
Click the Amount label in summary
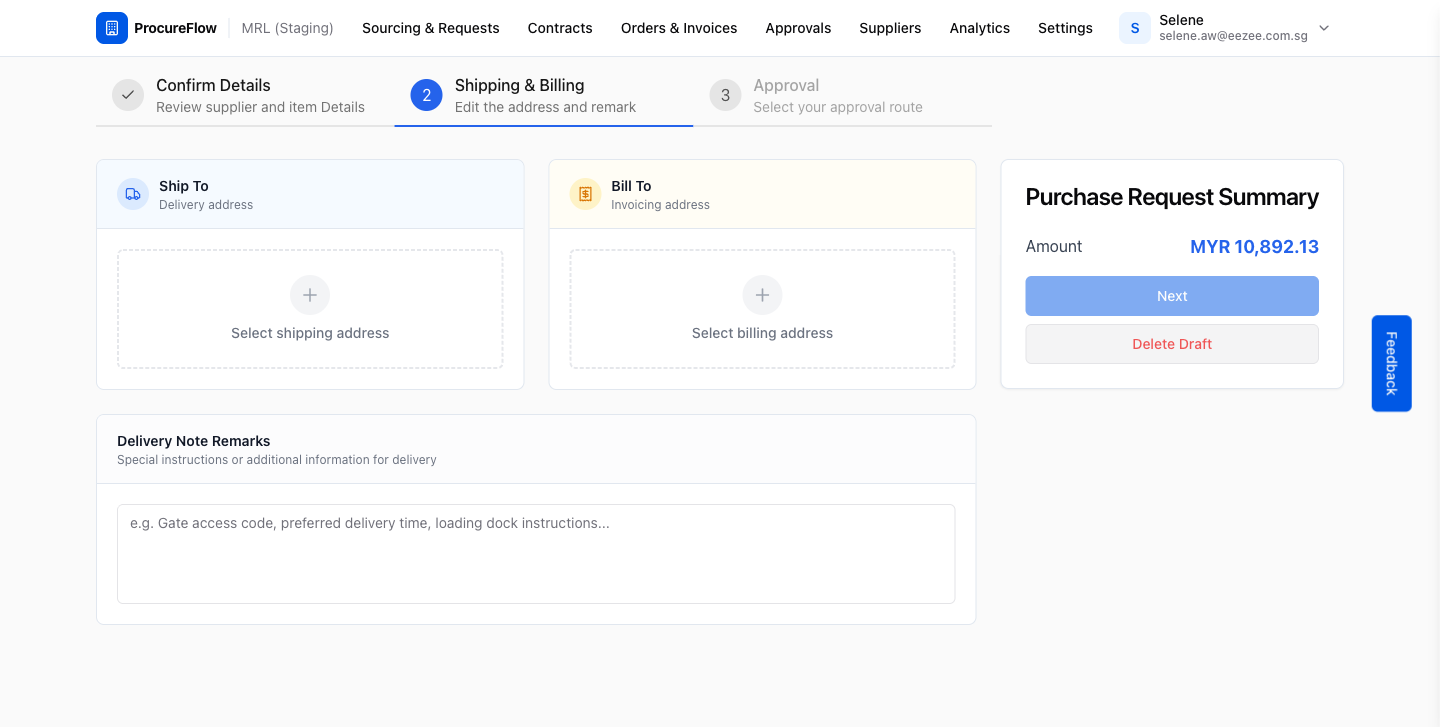point(1054,246)
